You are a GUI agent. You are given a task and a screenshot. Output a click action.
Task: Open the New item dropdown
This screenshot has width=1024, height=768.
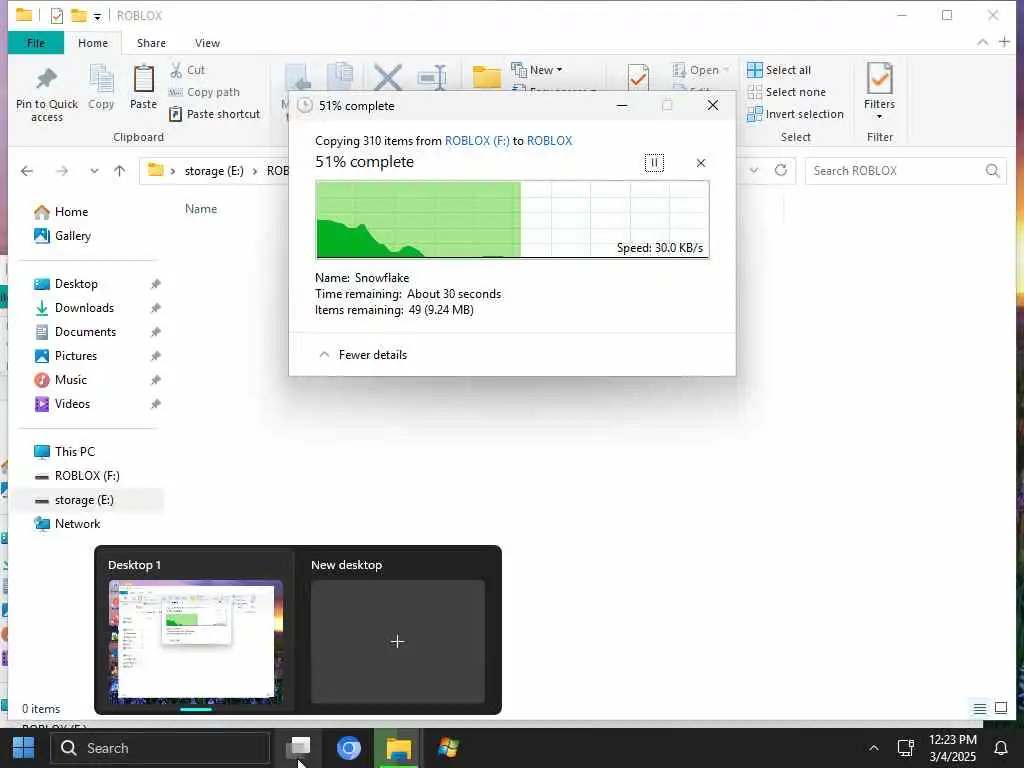pyautogui.click(x=537, y=70)
